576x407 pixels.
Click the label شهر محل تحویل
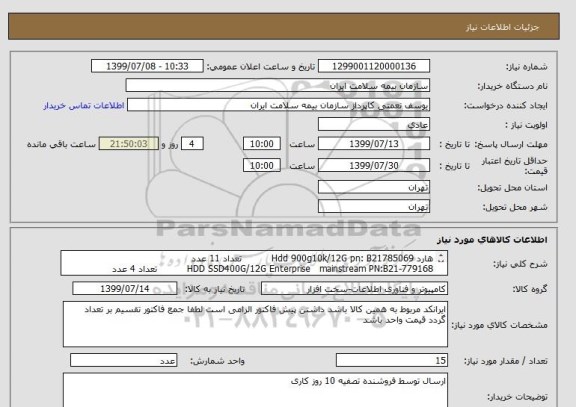coord(515,207)
